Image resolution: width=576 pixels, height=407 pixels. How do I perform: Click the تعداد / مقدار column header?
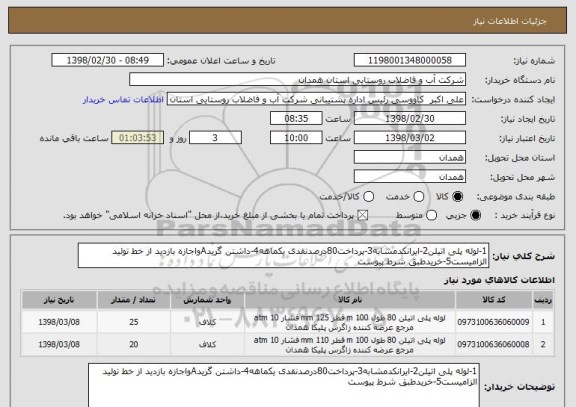(134, 300)
